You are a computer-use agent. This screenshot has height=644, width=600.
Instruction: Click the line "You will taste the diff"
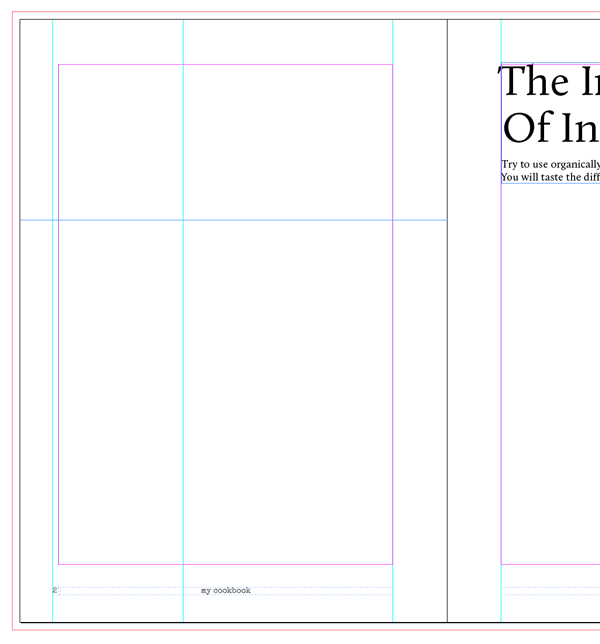click(x=550, y=177)
